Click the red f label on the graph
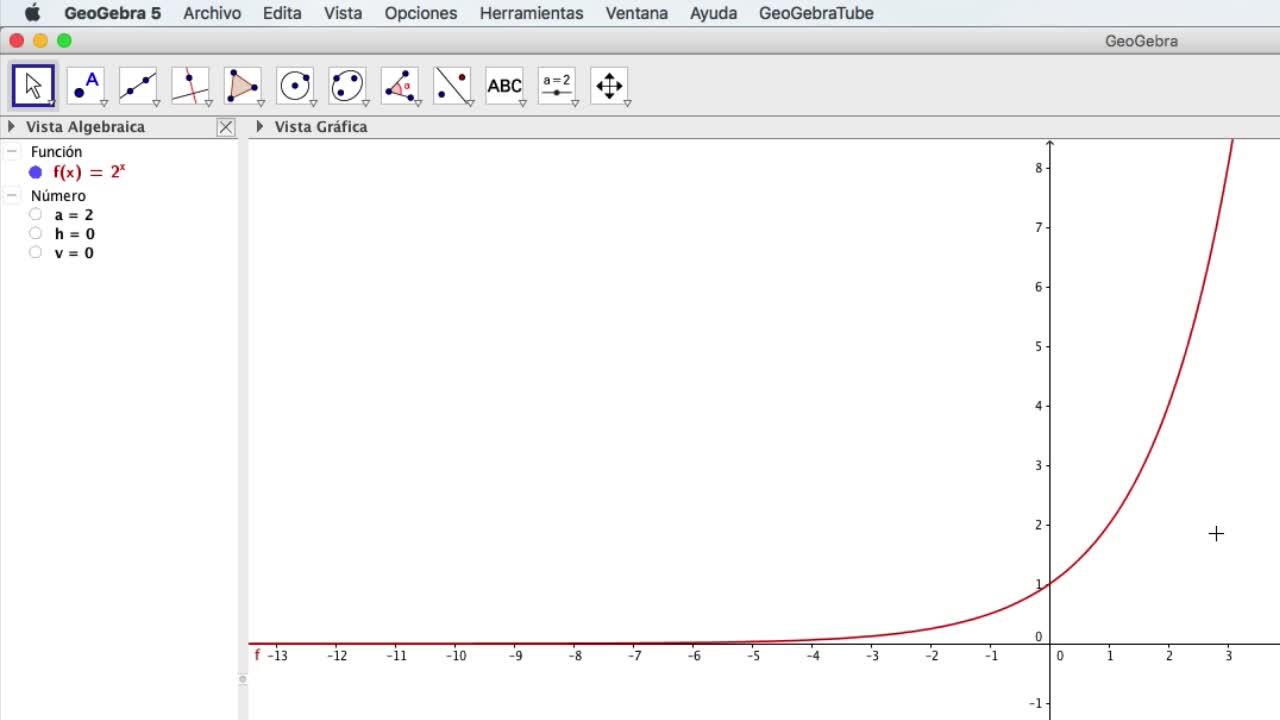This screenshot has width=1280, height=720. click(257, 655)
